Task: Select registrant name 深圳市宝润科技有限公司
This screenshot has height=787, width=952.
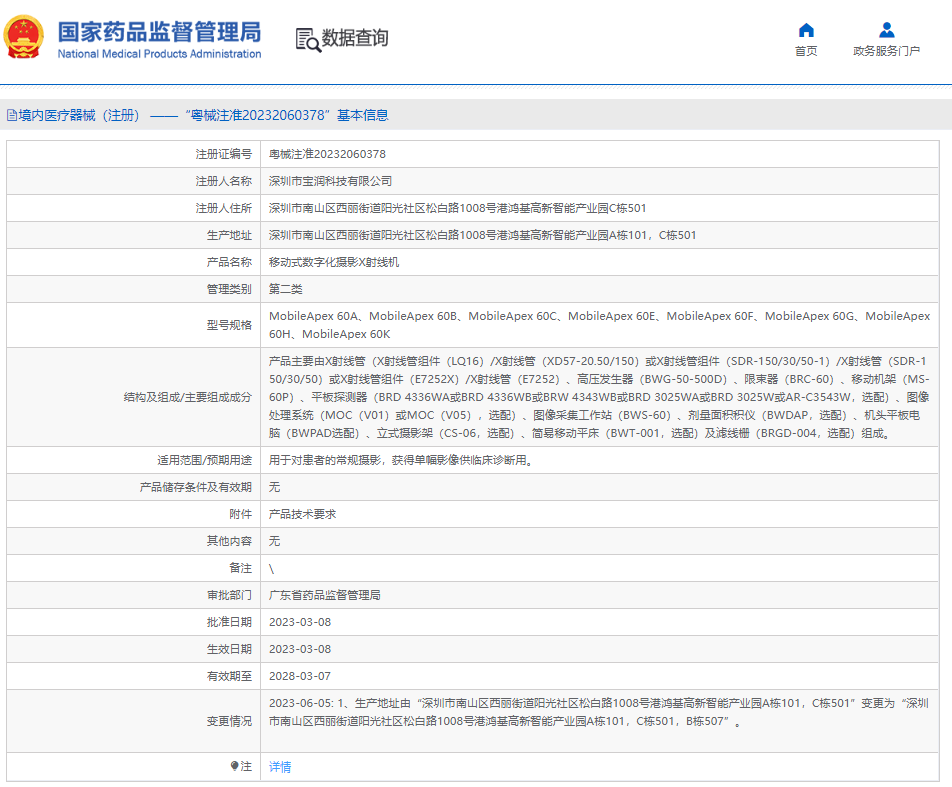Action: [330, 181]
